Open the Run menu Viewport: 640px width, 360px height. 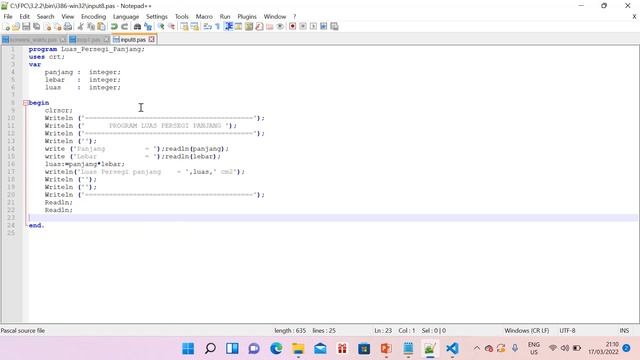point(225,17)
